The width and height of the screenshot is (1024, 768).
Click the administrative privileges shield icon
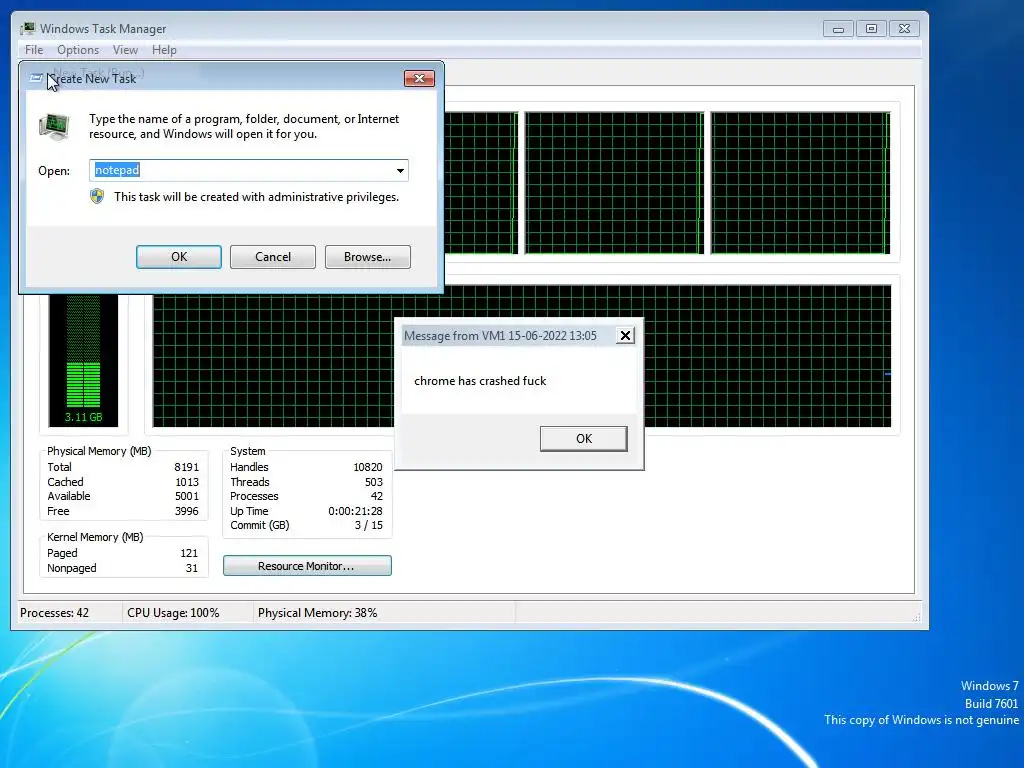(97, 197)
